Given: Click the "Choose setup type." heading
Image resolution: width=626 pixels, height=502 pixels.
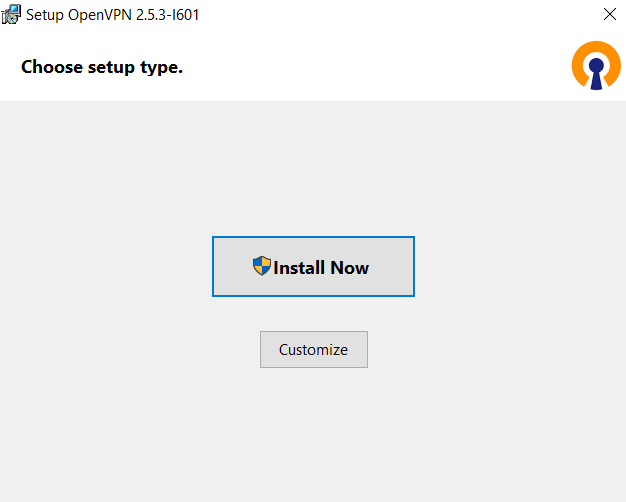Looking at the screenshot, I should click(x=102, y=68).
